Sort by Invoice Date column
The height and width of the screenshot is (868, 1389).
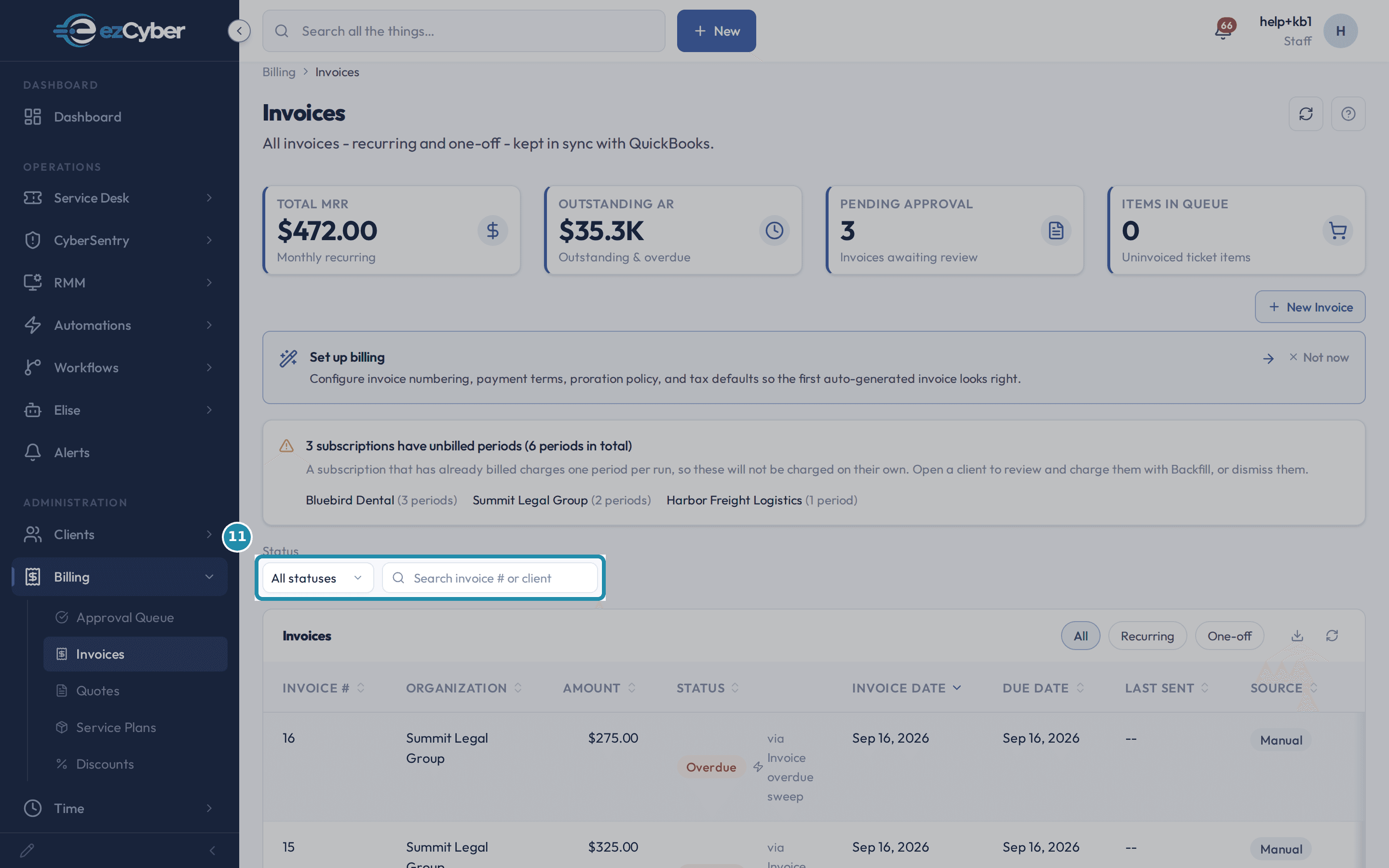point(906,688)
